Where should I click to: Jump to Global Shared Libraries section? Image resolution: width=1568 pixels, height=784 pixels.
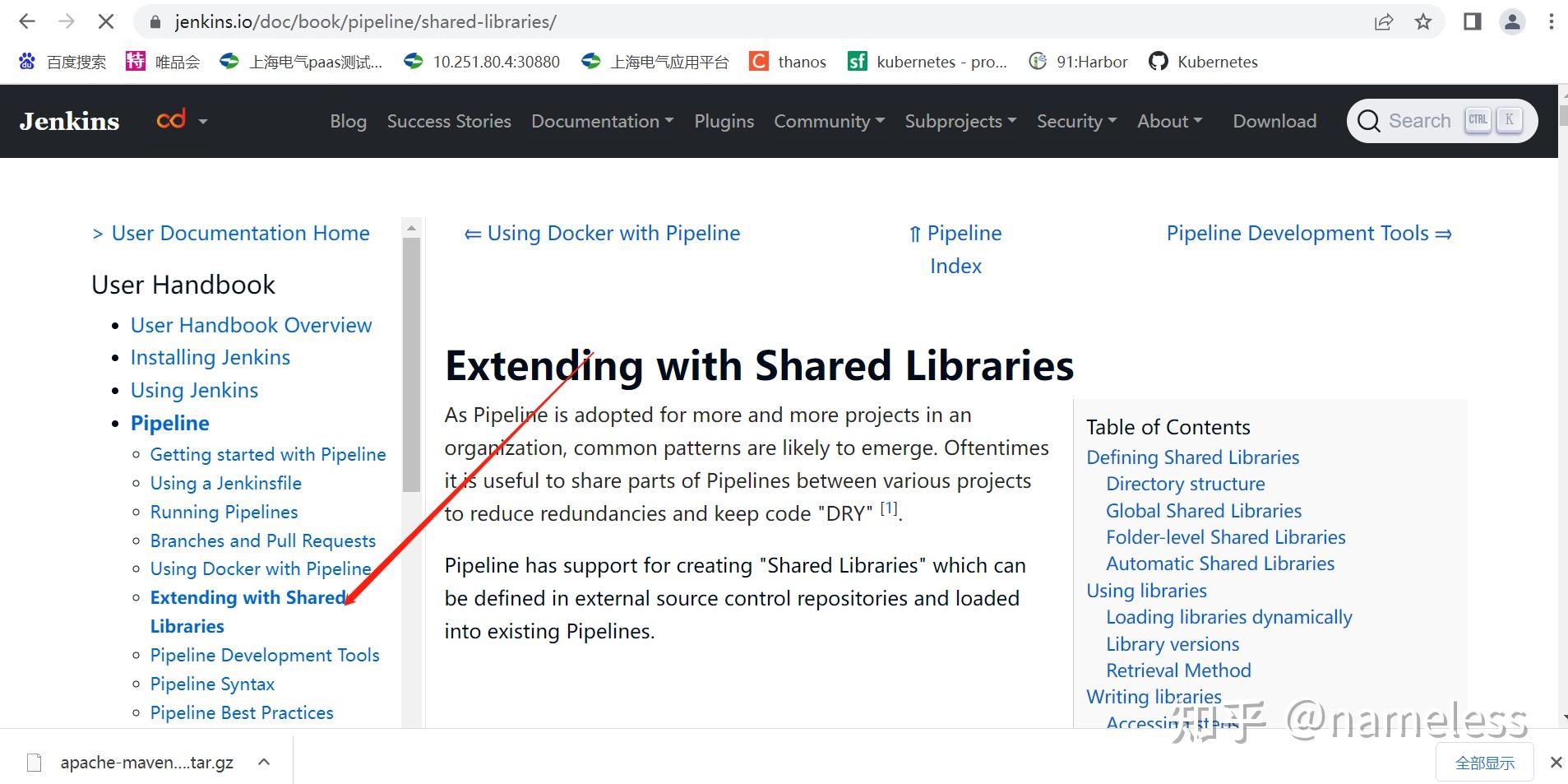pyautogui.click(x=1203, y=511)
